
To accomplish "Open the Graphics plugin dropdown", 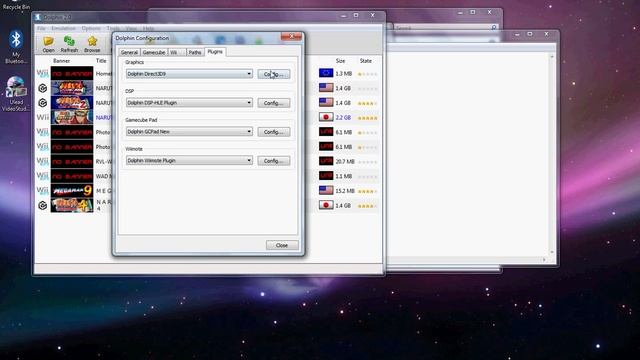I will [x=189, y=74].
